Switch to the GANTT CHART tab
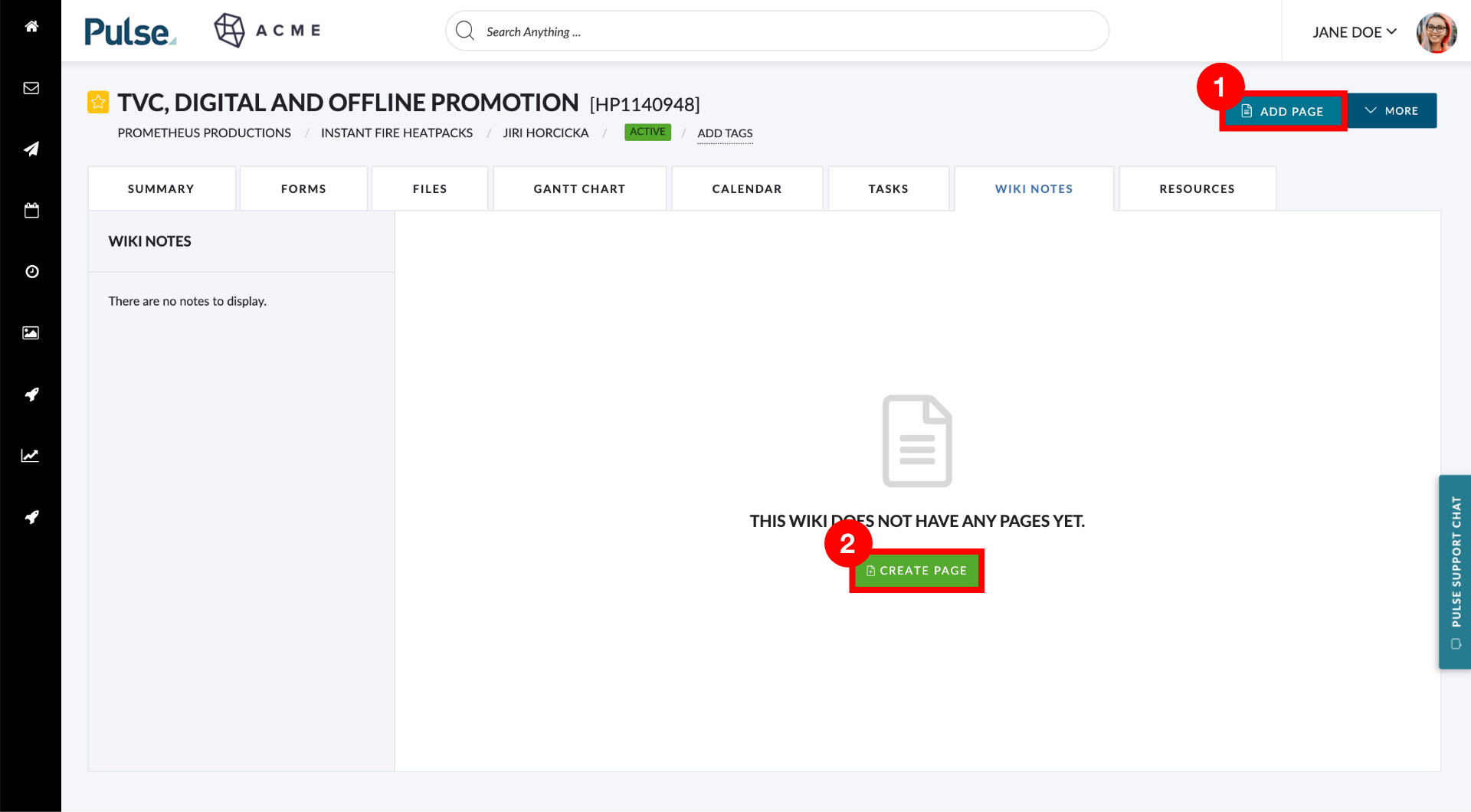 [x=579, y=188]
